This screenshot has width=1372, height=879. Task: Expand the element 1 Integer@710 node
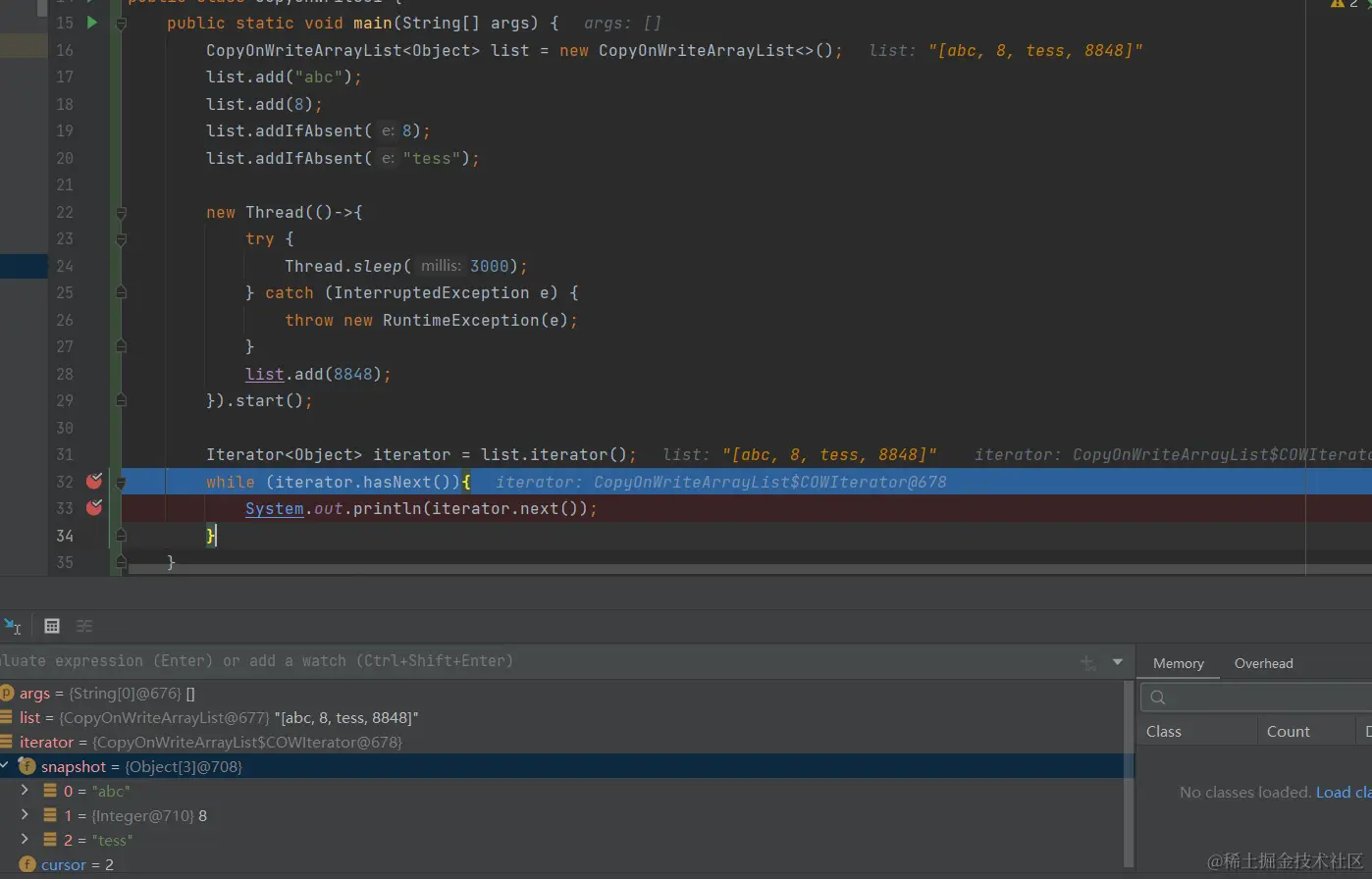point(25,814)
